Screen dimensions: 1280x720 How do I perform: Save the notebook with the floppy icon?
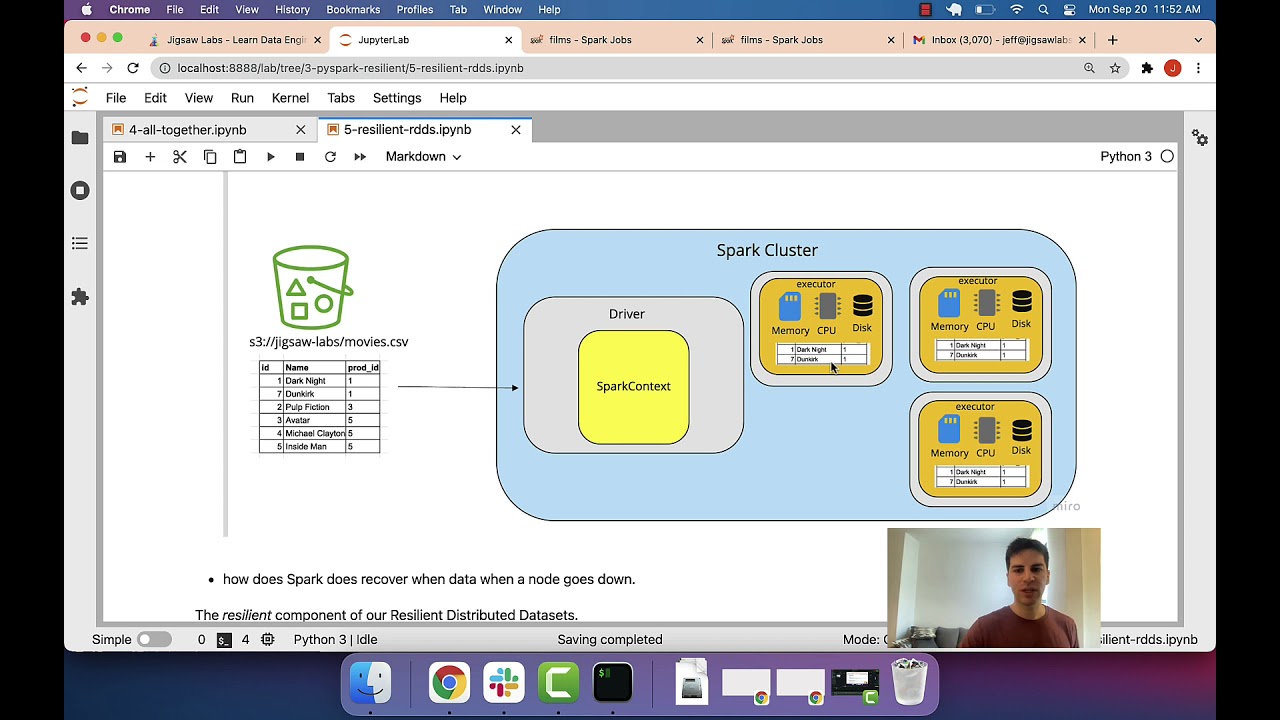pyautogui.click(x=120, y=157)
